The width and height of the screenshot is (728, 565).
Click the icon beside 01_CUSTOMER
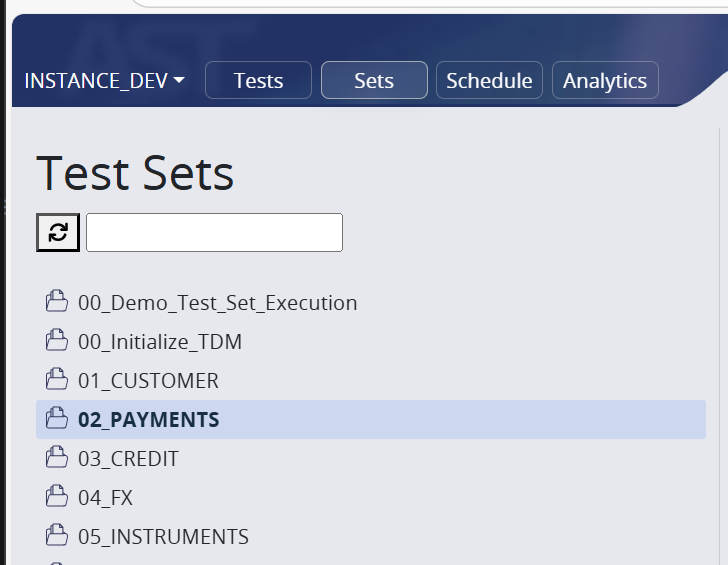tap(57, 379)
